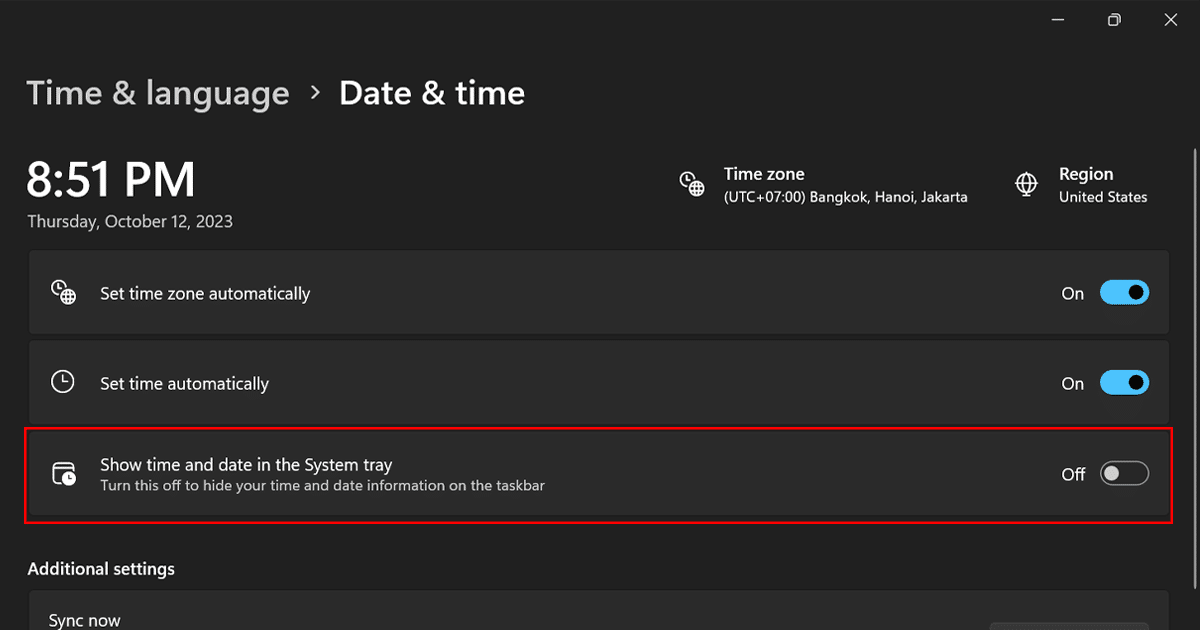The width and height of the screenshot is (1200, 630).
Task: Enable Show time and date in System tray
Action: coord(1124,474)
